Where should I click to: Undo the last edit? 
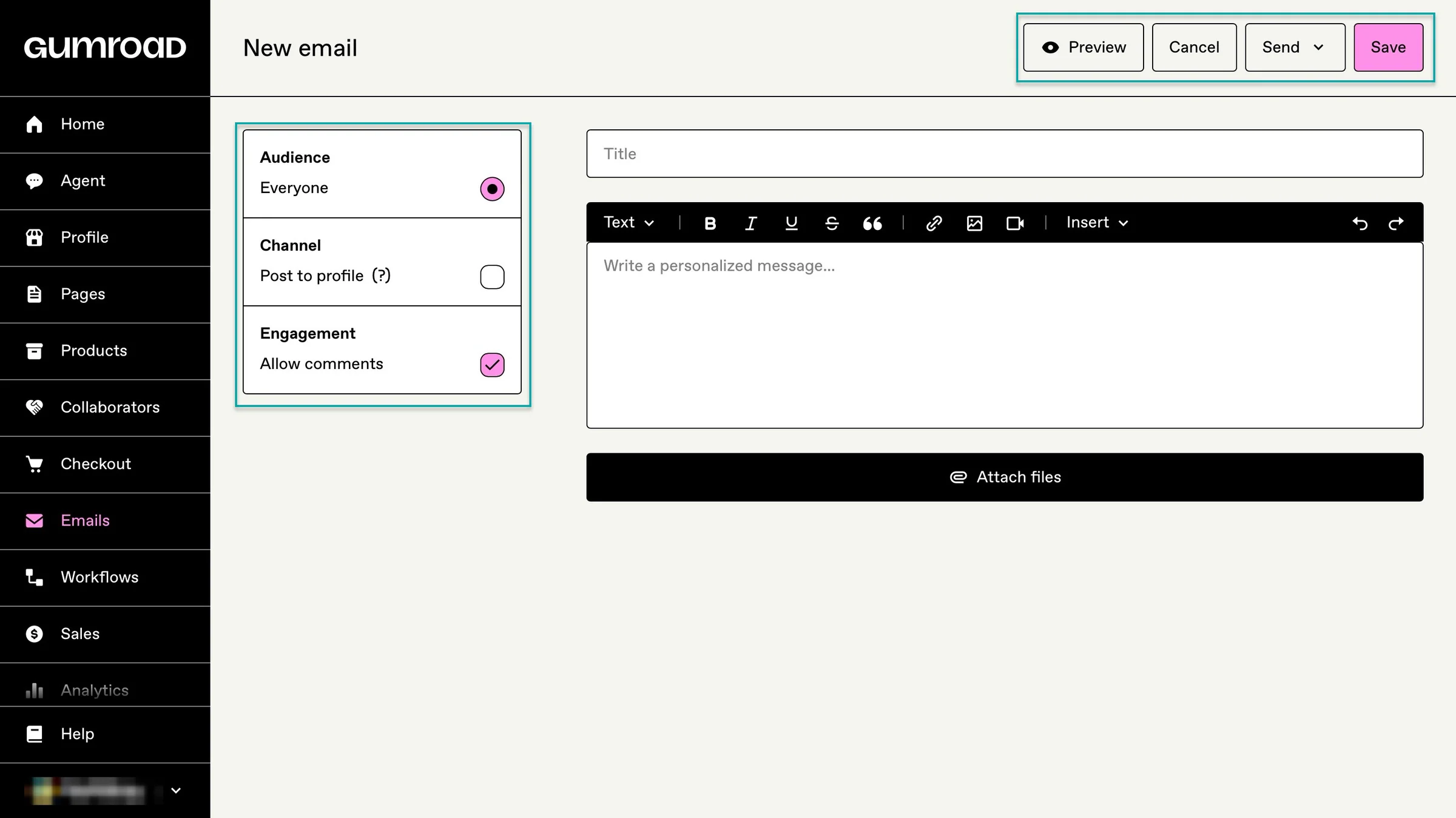point(1360,223)
